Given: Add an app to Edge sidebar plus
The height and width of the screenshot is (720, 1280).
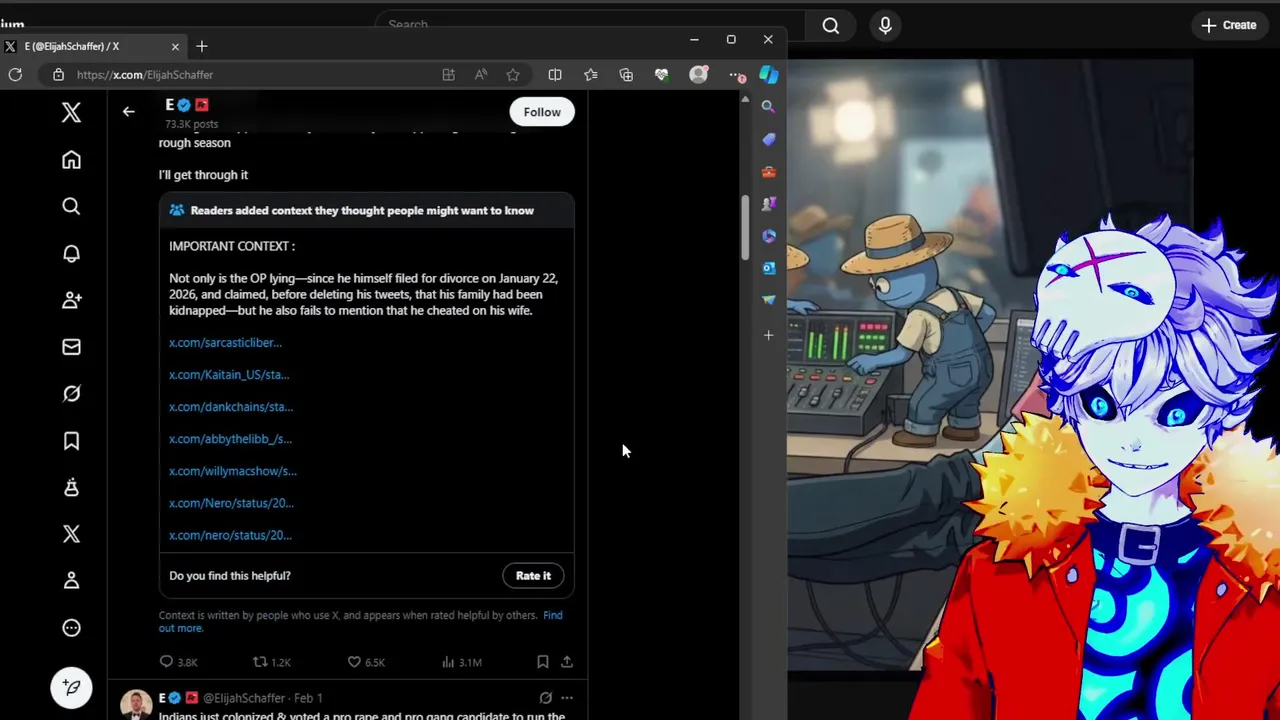Looking at the screenshot, I should 768,335.
